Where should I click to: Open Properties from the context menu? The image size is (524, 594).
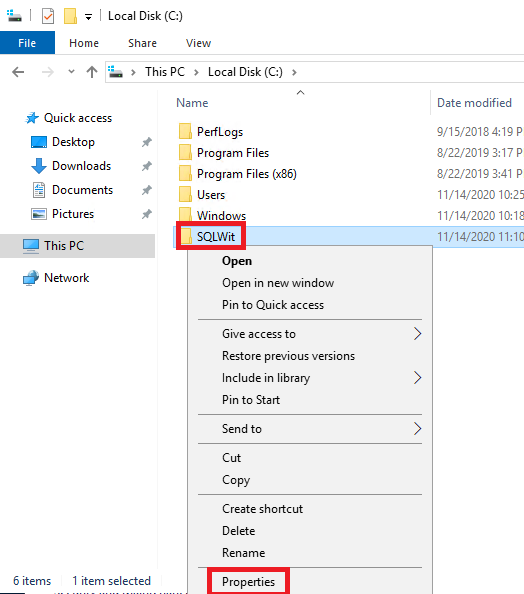(x=249, y=581)
